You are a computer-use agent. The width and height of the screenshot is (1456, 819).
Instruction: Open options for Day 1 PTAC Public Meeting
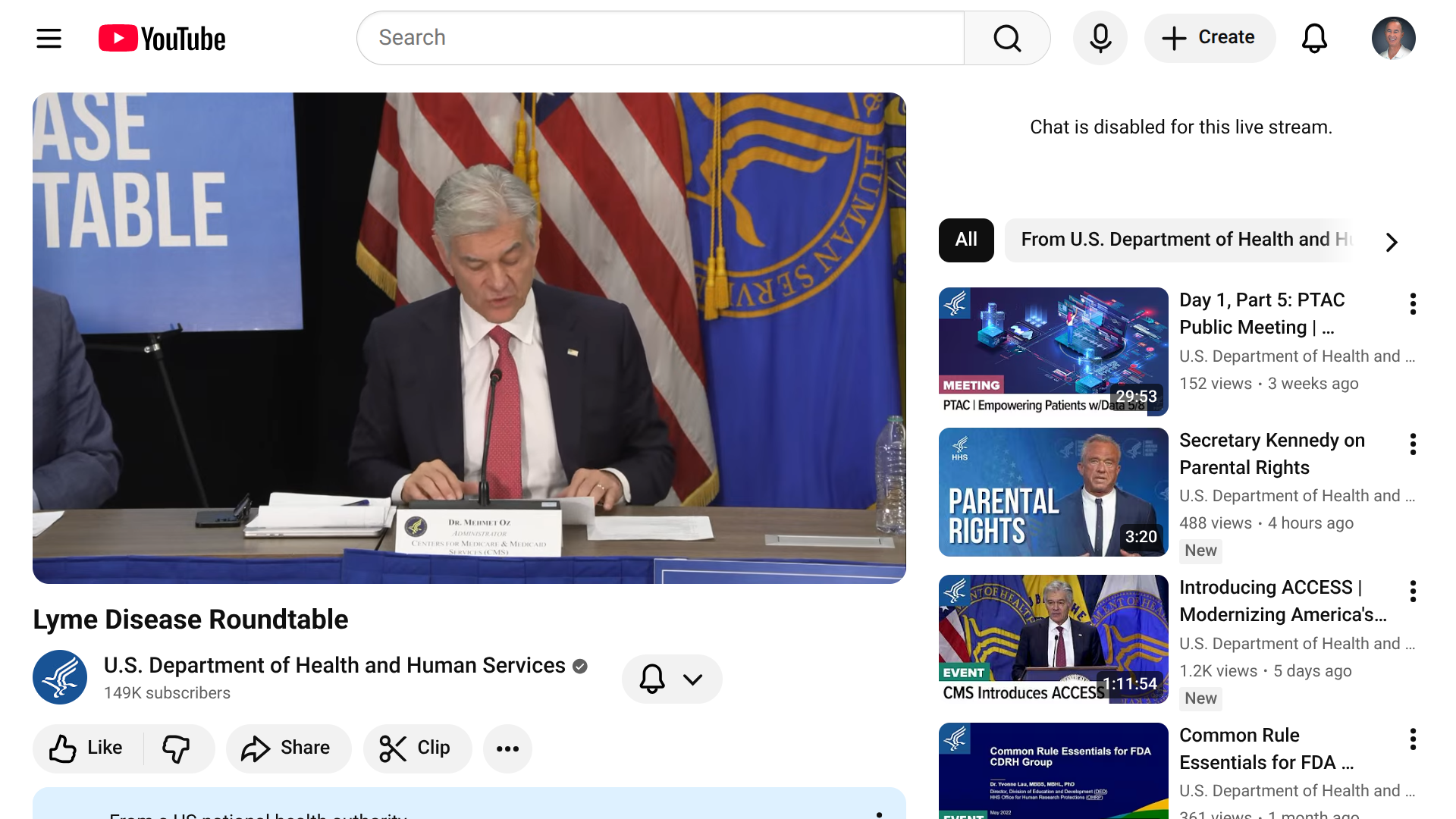[x=1412, y=304]
